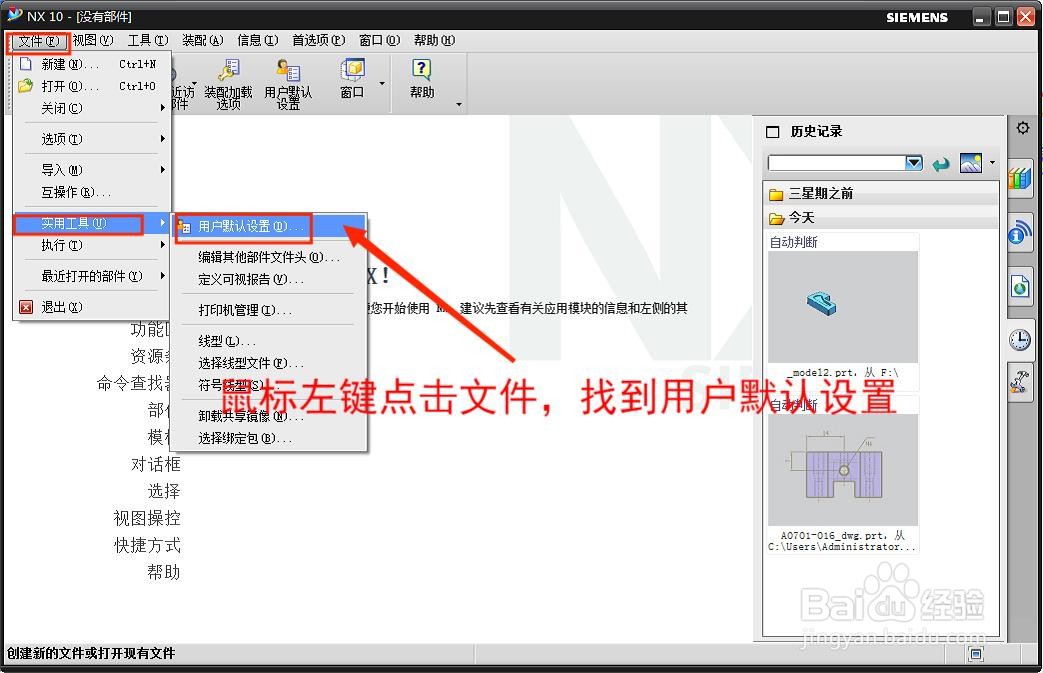The image size is (1043, 673).
Task: Click the 打开 open folder icon
Action: [25, 86]
